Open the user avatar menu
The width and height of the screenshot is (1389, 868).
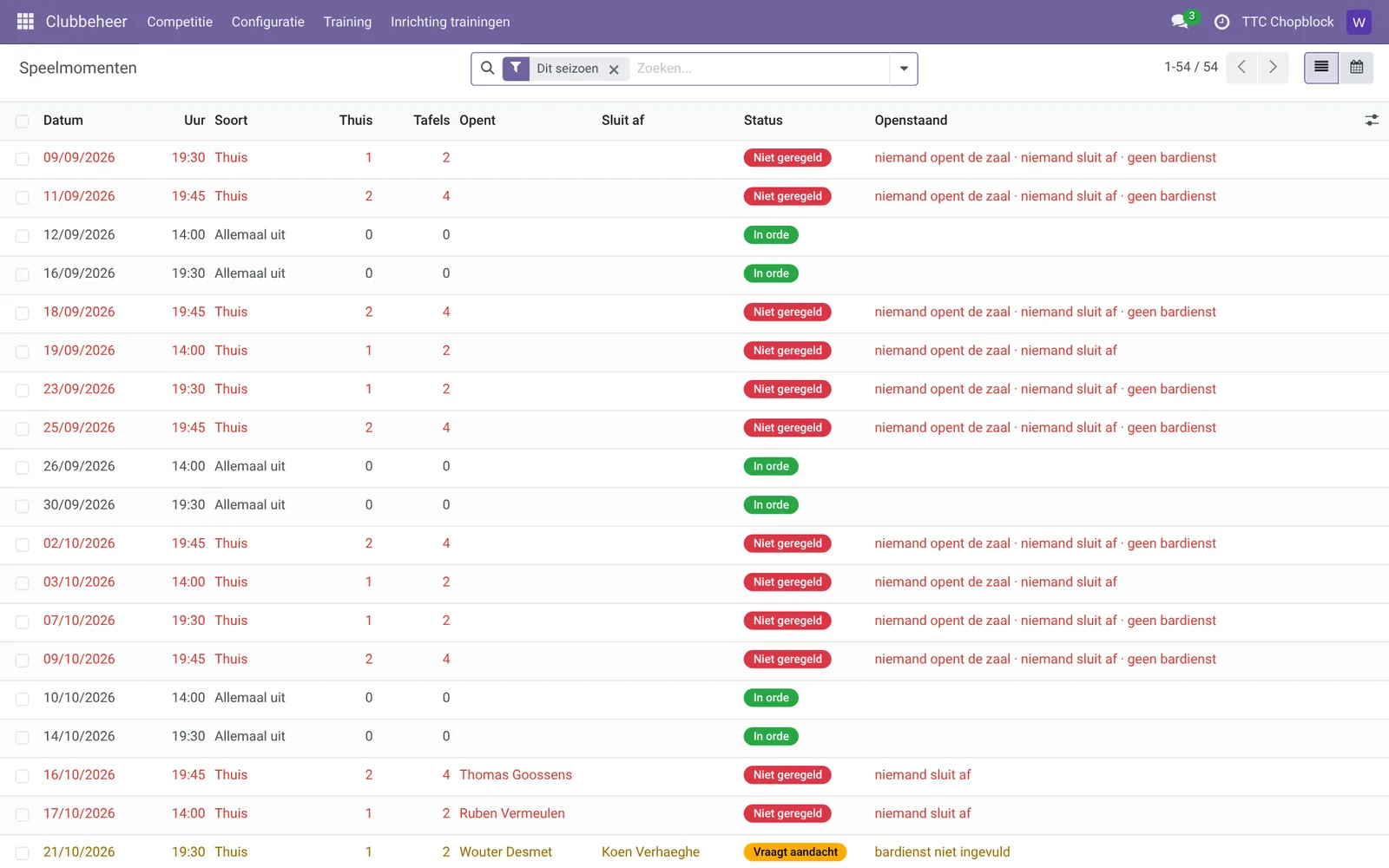click(x=1359, y=22)
